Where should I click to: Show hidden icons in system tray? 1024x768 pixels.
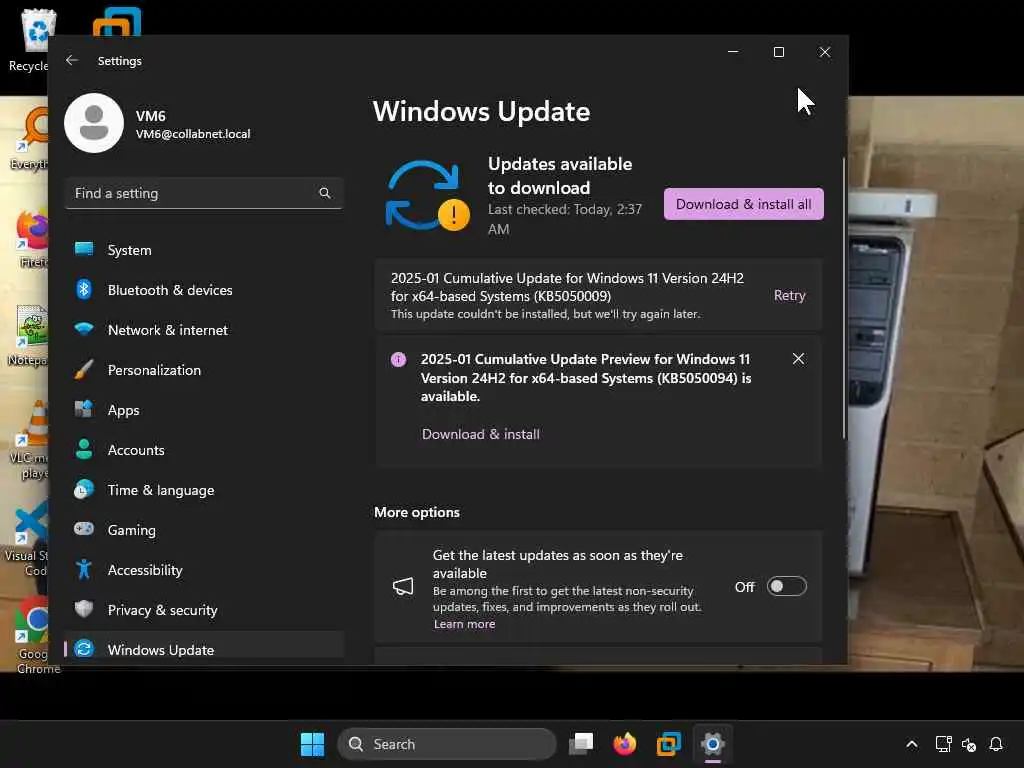tap(912, 744)
